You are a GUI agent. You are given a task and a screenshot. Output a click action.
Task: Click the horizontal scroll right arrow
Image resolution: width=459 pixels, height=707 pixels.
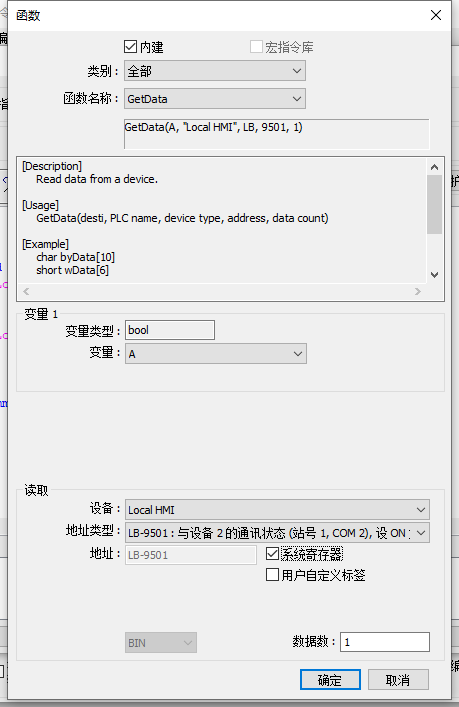coord(418,291)
